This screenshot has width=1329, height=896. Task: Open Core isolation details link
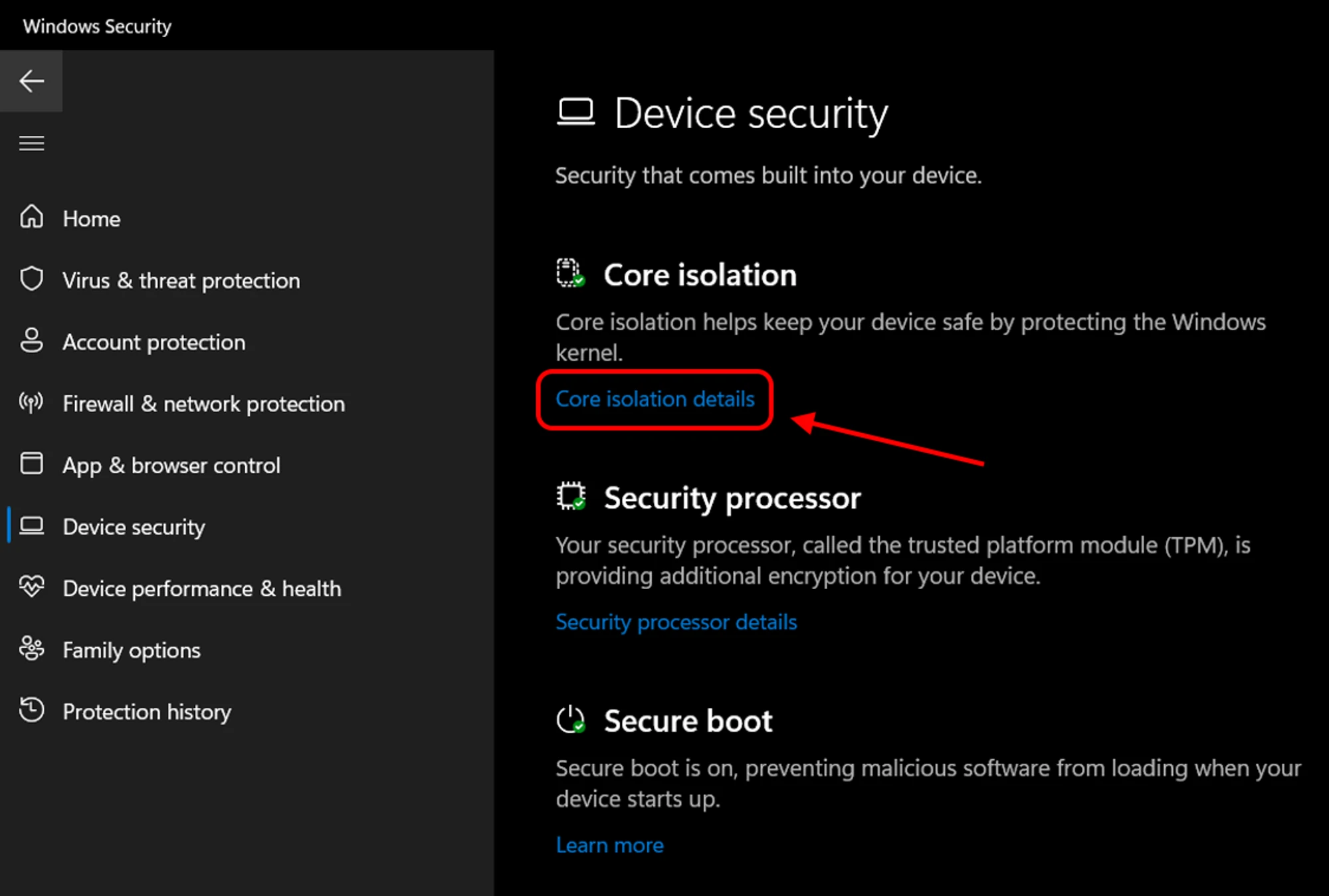pos(655,399)
